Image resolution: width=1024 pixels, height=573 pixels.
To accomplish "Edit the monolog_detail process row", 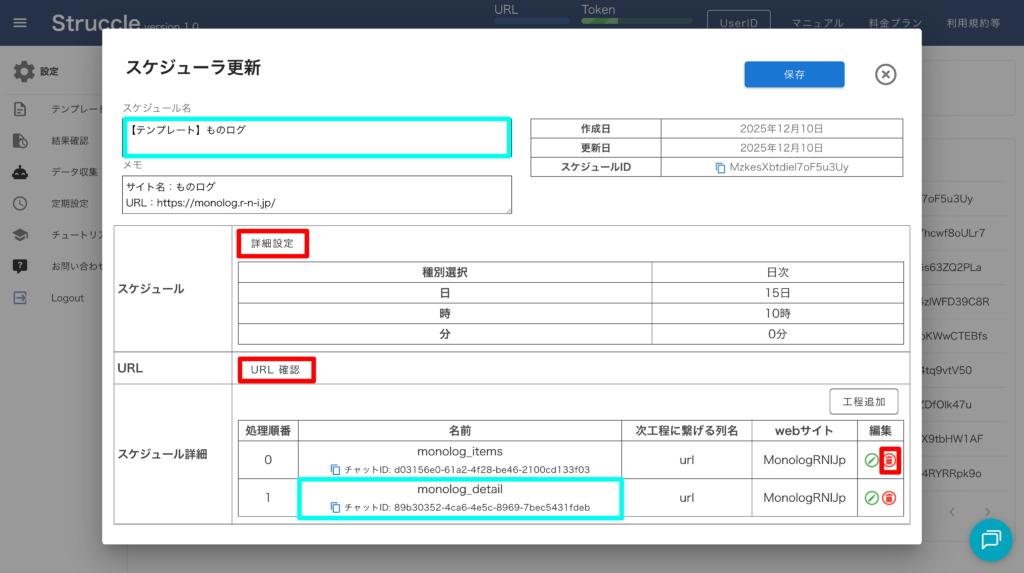I will click(871, 498).
